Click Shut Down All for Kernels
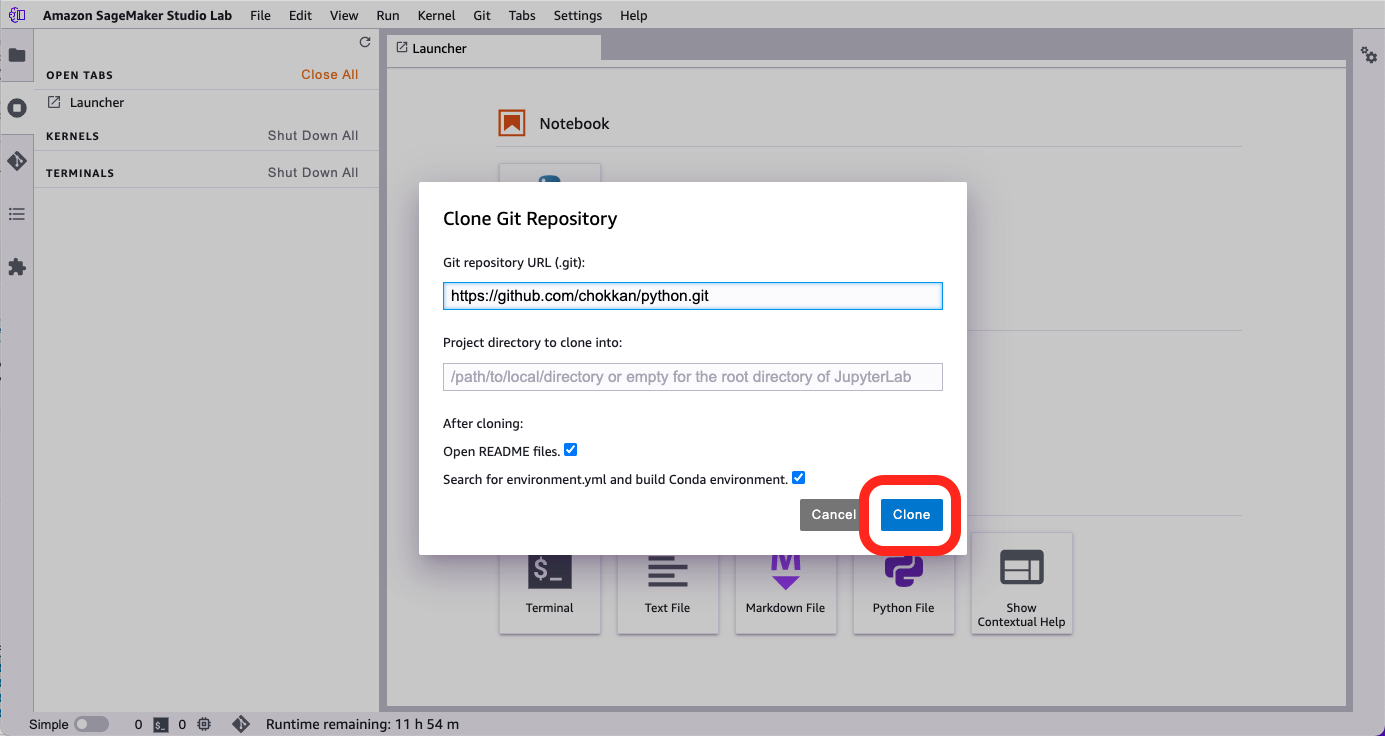This screenshot has height=736, width=1385. pyautogui.click(x=313, y=136)
